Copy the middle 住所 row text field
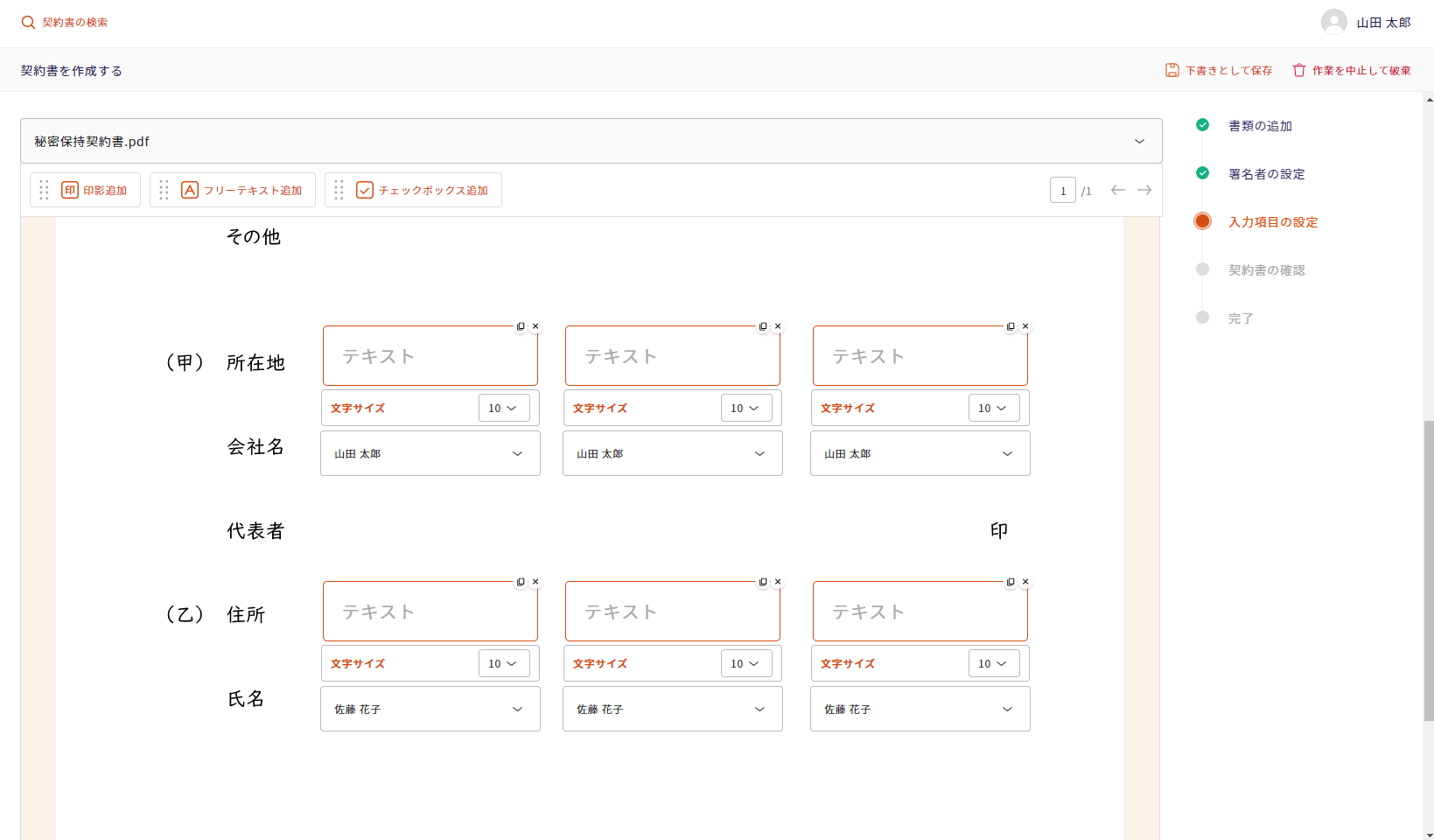Image resolution: width=1434 pixels, height=840 pixels. [763, 582]
